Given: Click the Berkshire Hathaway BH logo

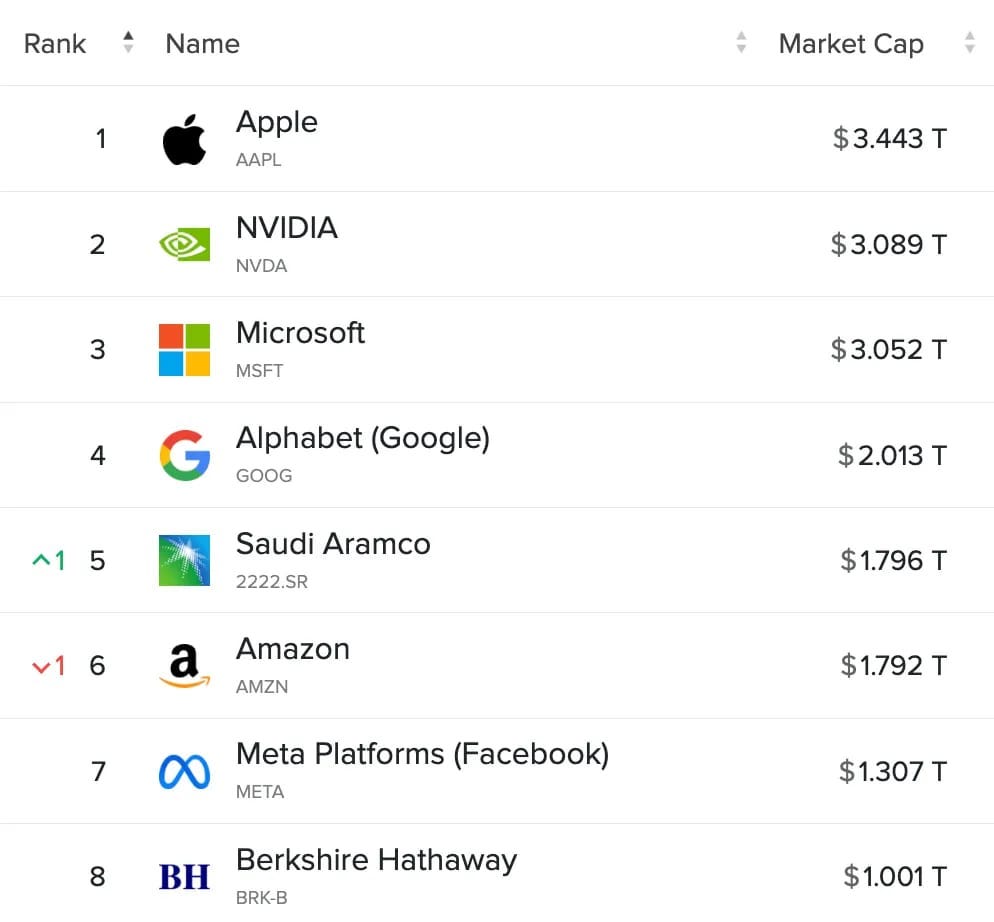Looking at the screenshot, I should coord(184,877).
